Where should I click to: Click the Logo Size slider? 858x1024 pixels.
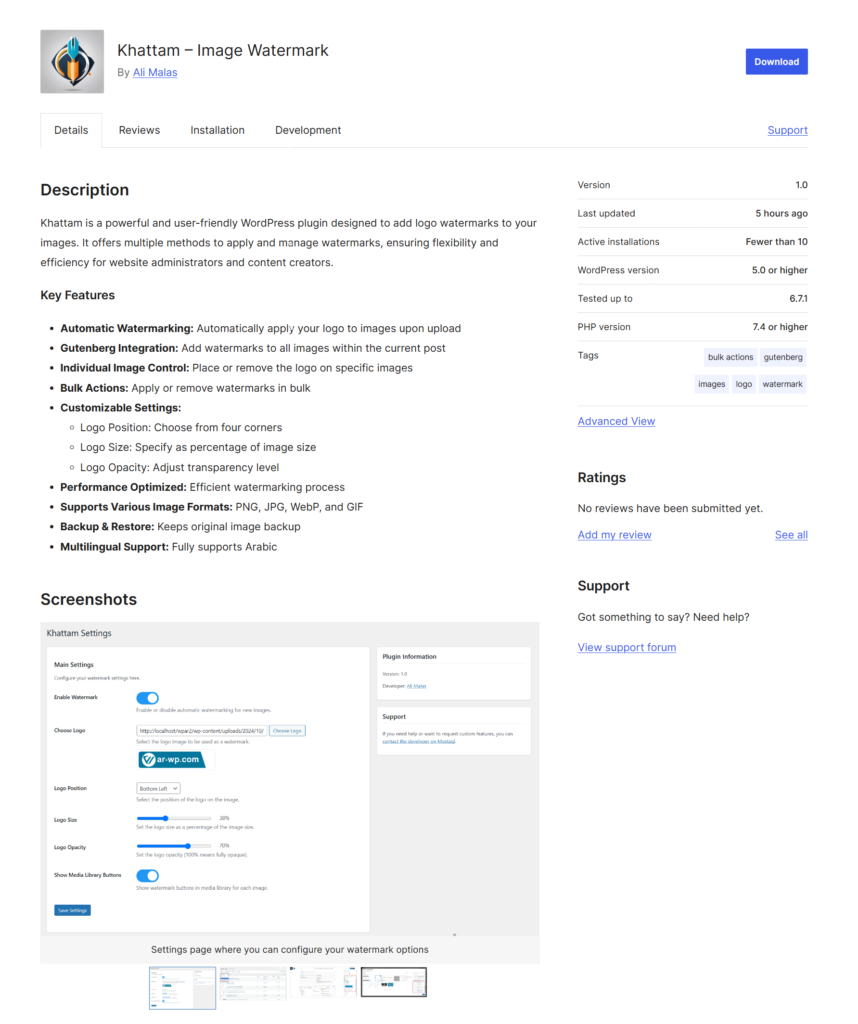pyautogui.click(x=175, y=818)
